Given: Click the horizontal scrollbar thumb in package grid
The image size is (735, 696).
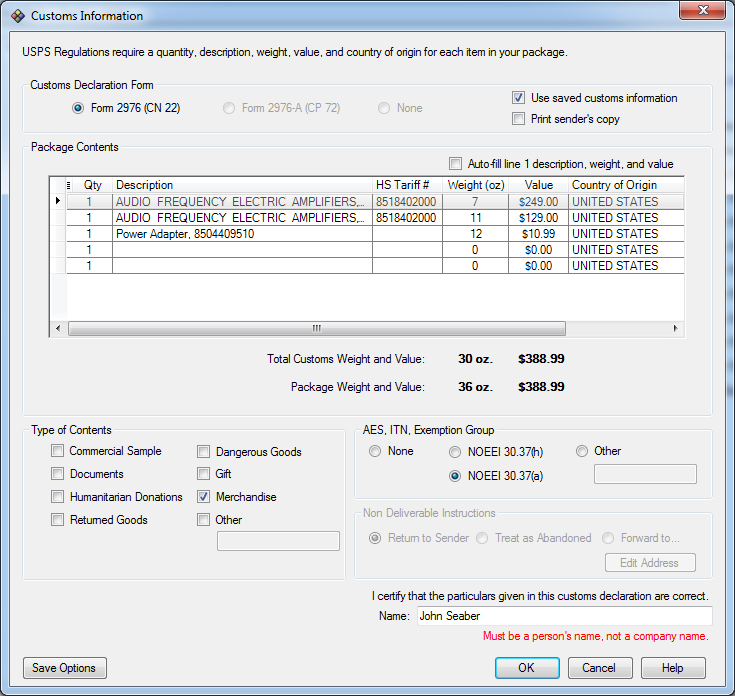Looking at the screenshot, I should [x=317, y=328].
